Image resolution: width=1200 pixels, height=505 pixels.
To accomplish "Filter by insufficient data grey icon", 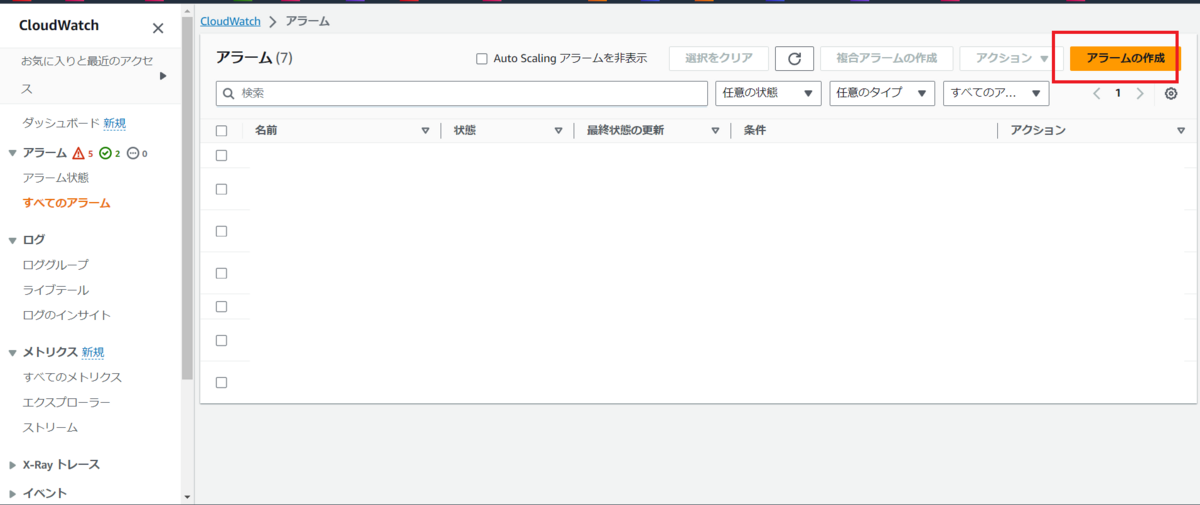I will click(x=132, y=153).
